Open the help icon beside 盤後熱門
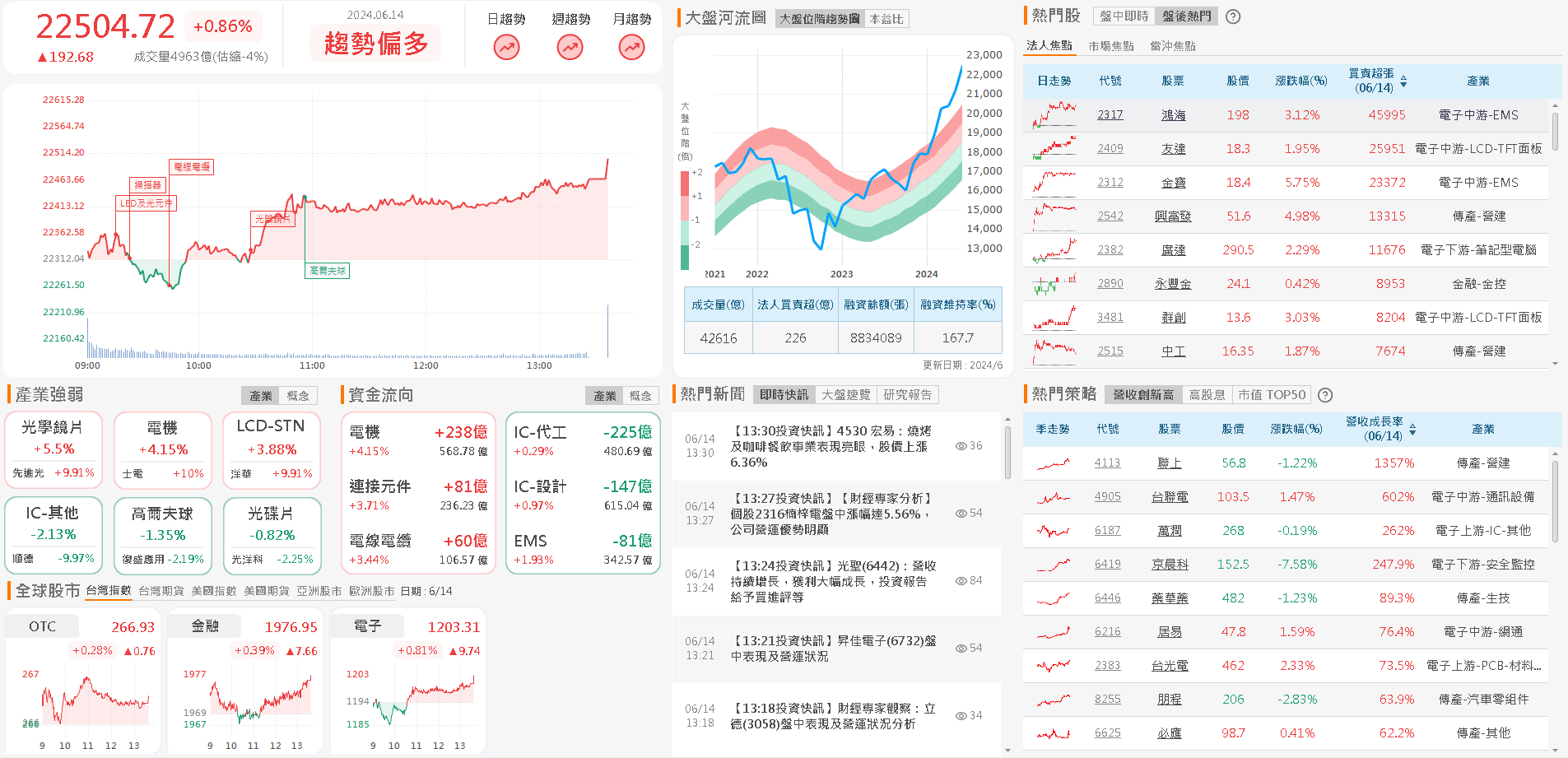The height and width of the screenshot is (758, 1568). coord(1232,16)
